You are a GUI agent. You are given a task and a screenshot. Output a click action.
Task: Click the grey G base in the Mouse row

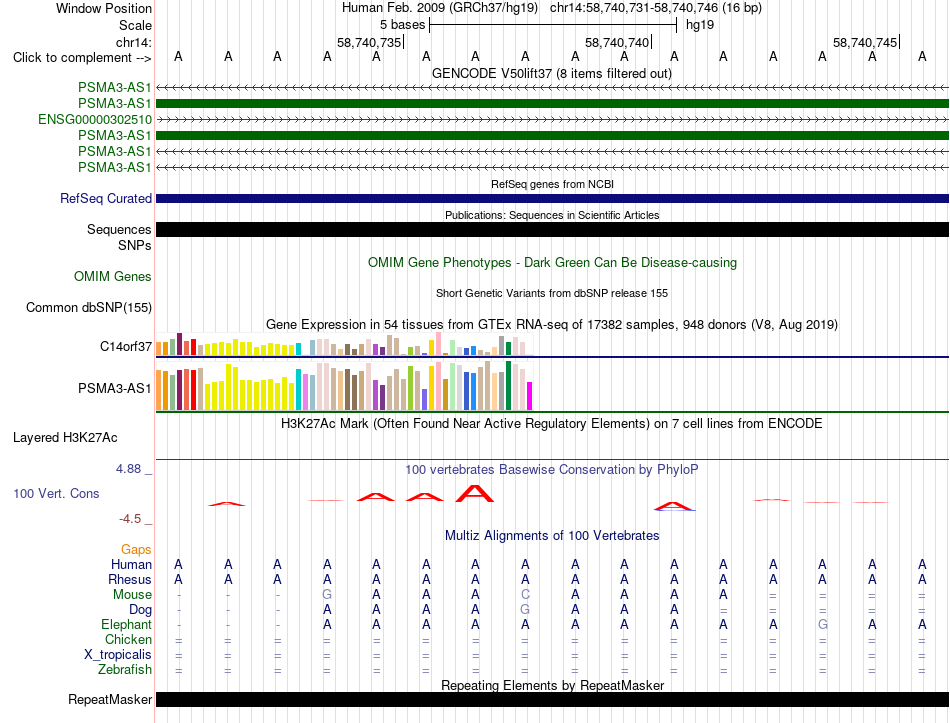coord(327,595)
